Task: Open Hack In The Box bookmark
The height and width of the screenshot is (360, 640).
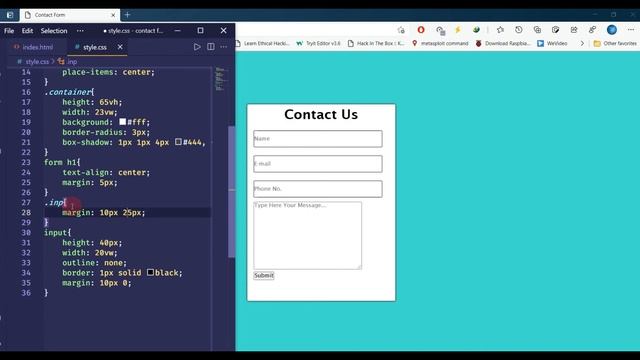Action: pos(376,43)
